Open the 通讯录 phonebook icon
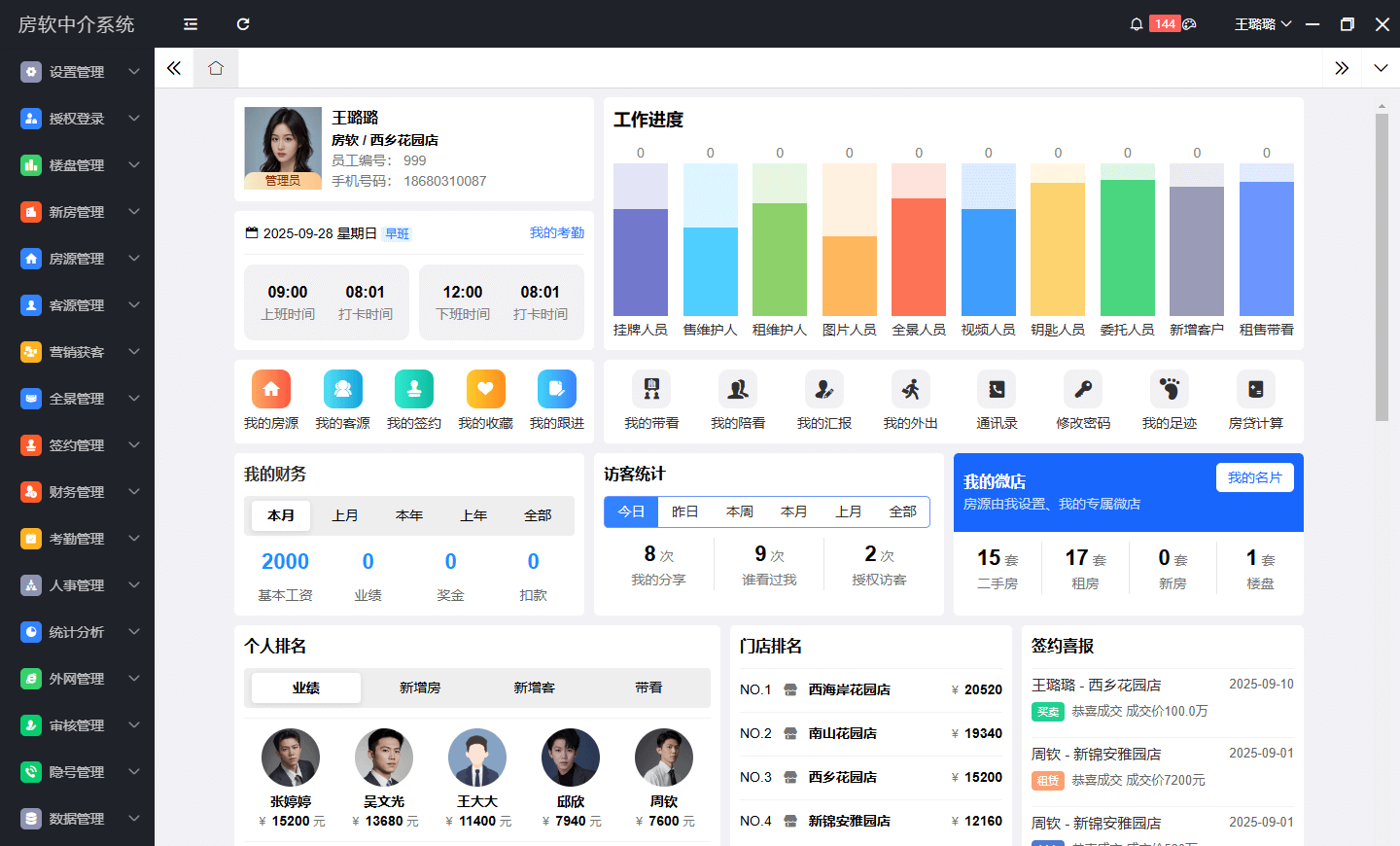Screen dimensions: 1400x846 point(997,390)
